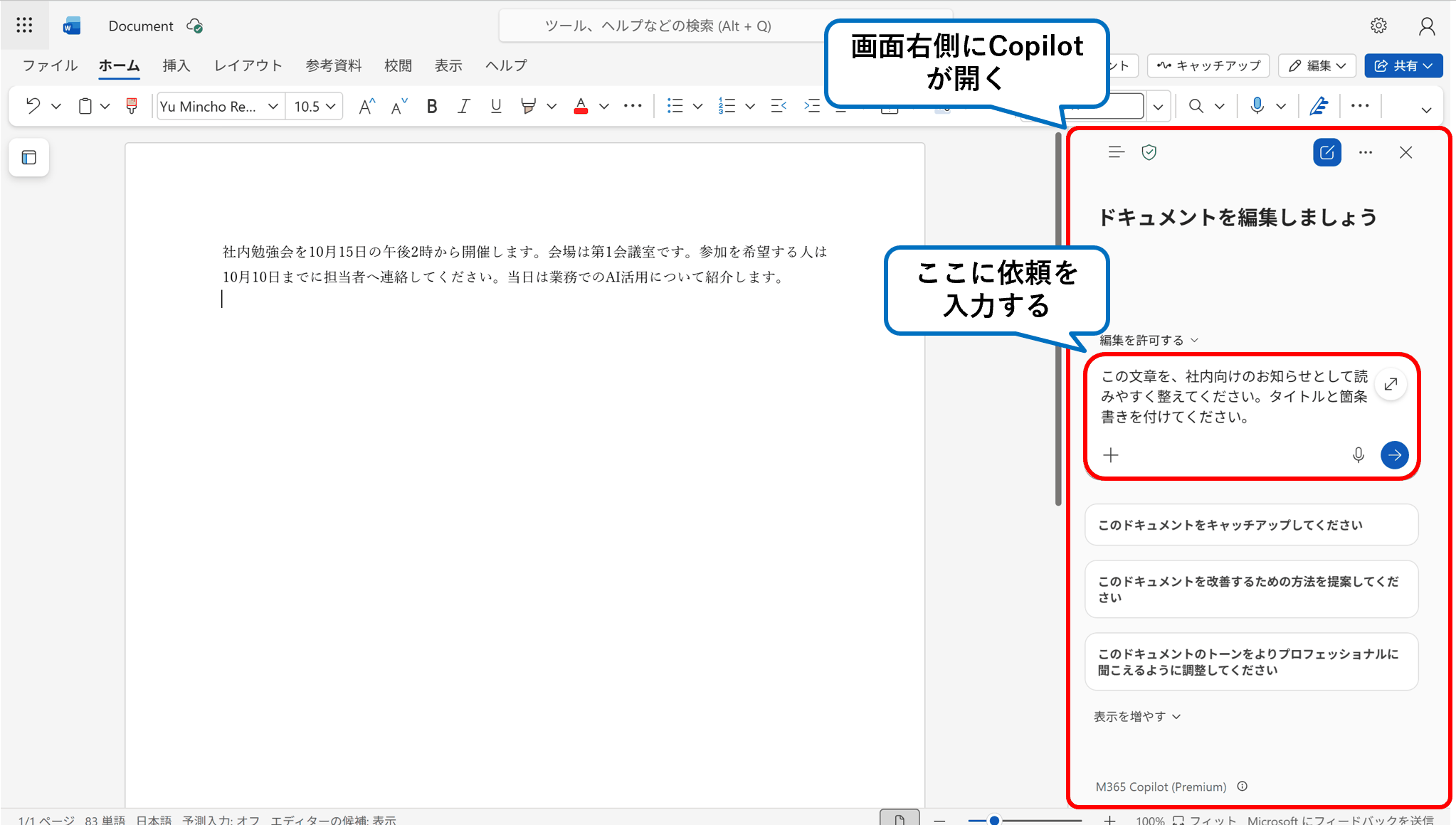Click the Find magnifier icon
The width and height of the screenshot is (1456, 825).
(x=1196, y=106)
